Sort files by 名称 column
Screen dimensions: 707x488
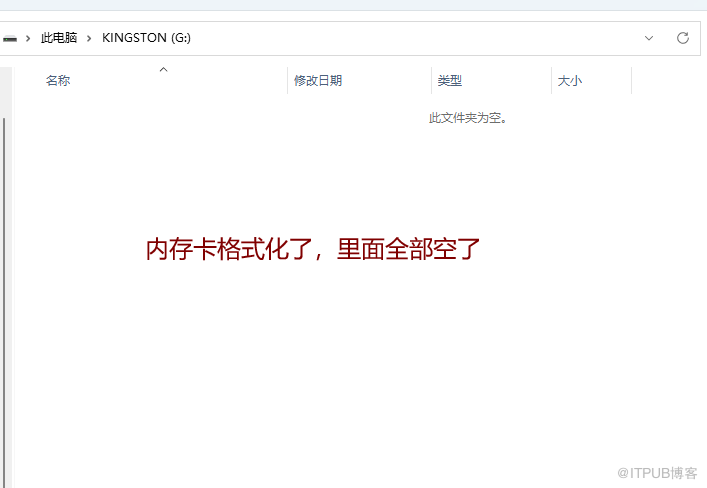58,81
